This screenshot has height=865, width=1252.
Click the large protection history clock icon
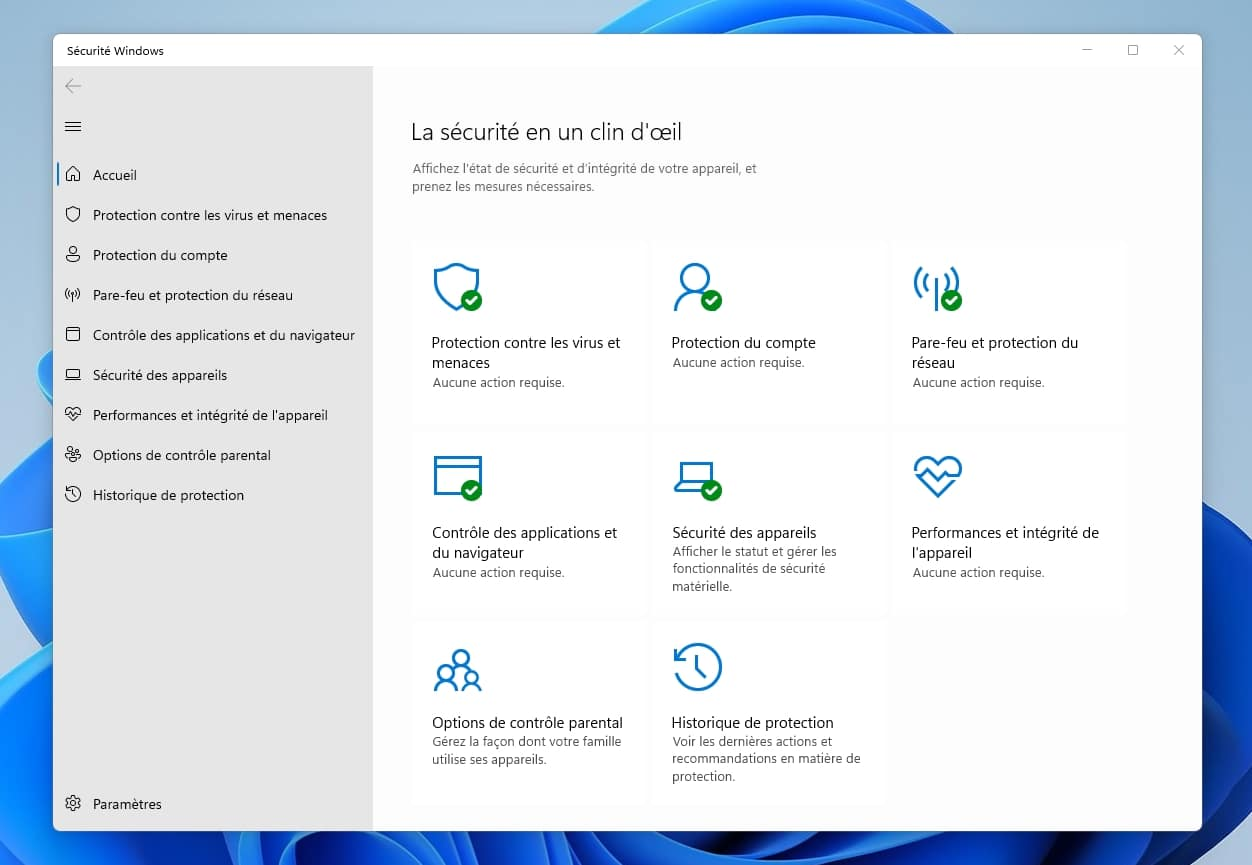[697, 667]
